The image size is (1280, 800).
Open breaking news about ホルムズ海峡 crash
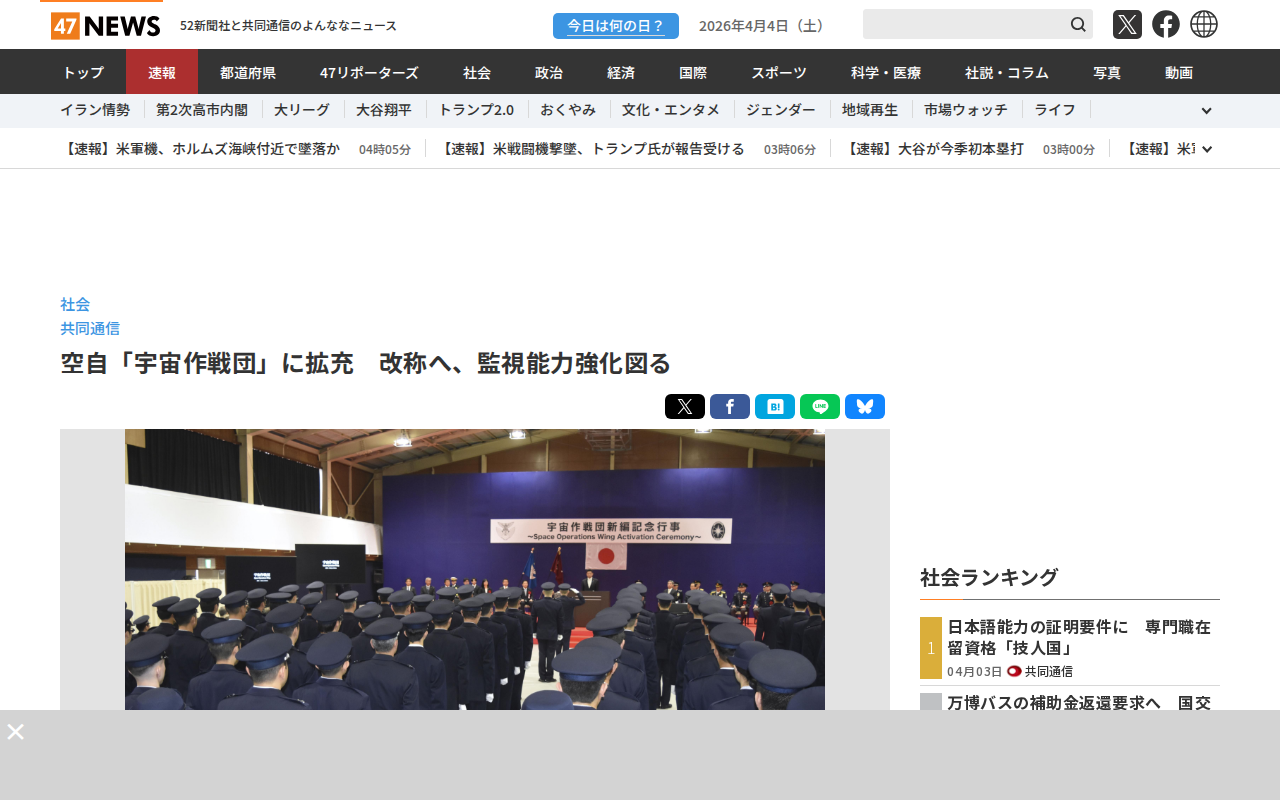click(200, 149)
